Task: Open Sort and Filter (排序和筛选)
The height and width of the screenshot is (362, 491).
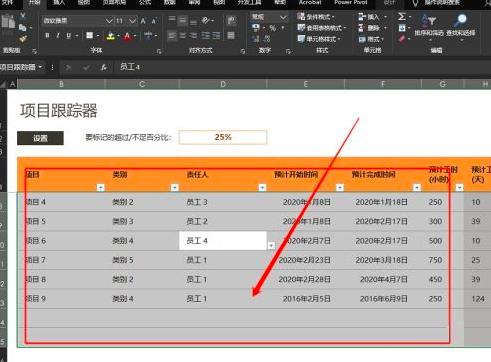Action: [429, 27]
